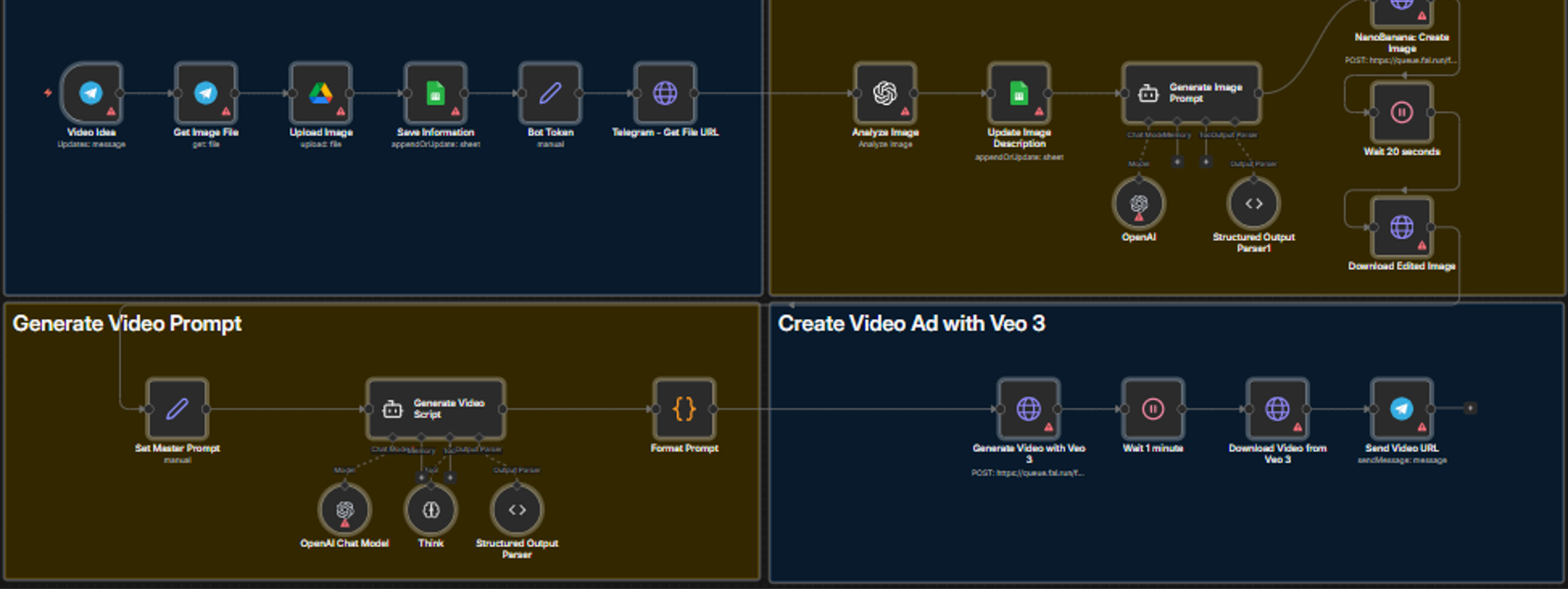
Task: Click the Generate Image Prompt agent node
Action: pos(1191,93)
